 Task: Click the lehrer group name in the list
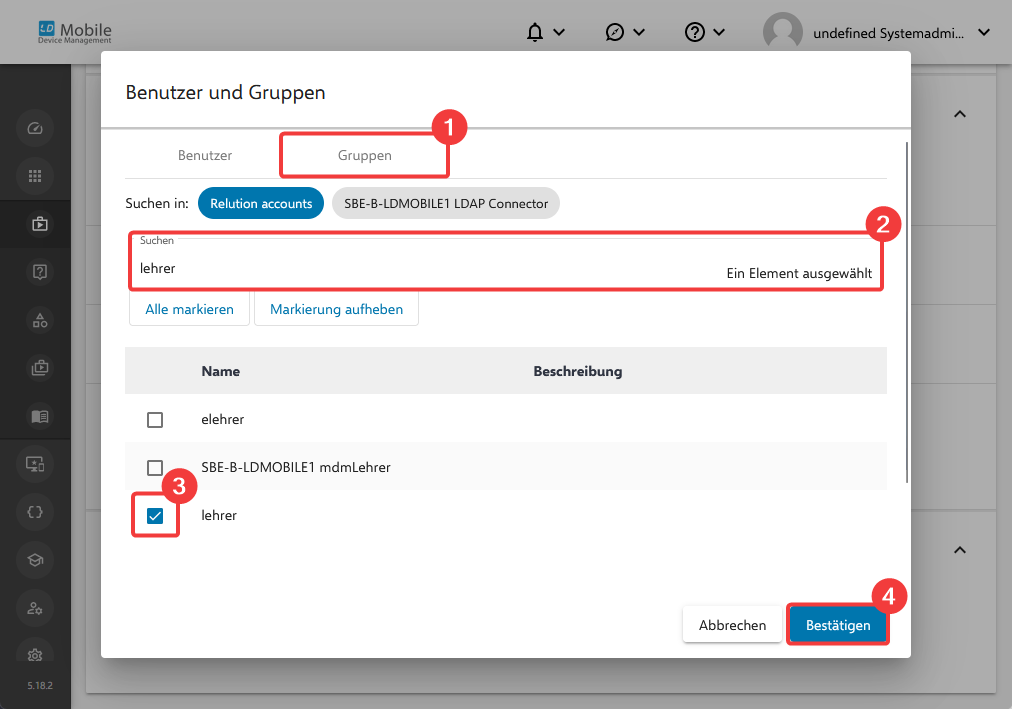219,515
